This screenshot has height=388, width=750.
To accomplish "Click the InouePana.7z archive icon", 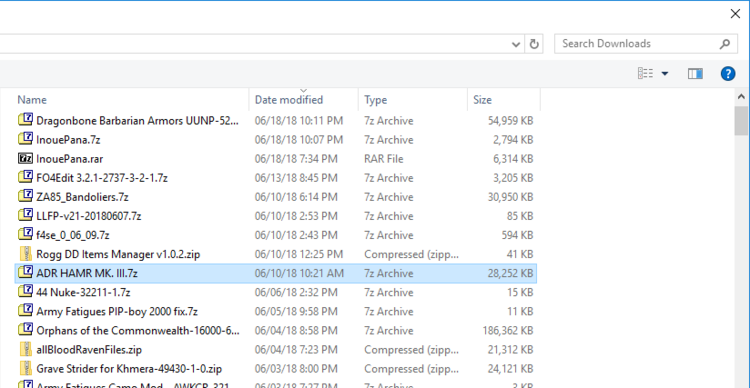I will [x=25, y=139].
